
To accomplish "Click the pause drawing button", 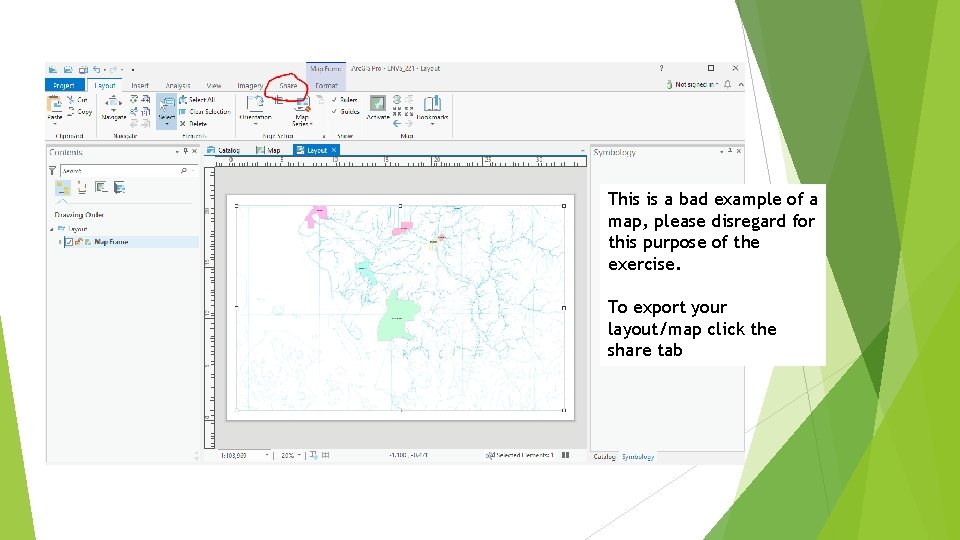I will pyautogui.click(x=565, y=455).
